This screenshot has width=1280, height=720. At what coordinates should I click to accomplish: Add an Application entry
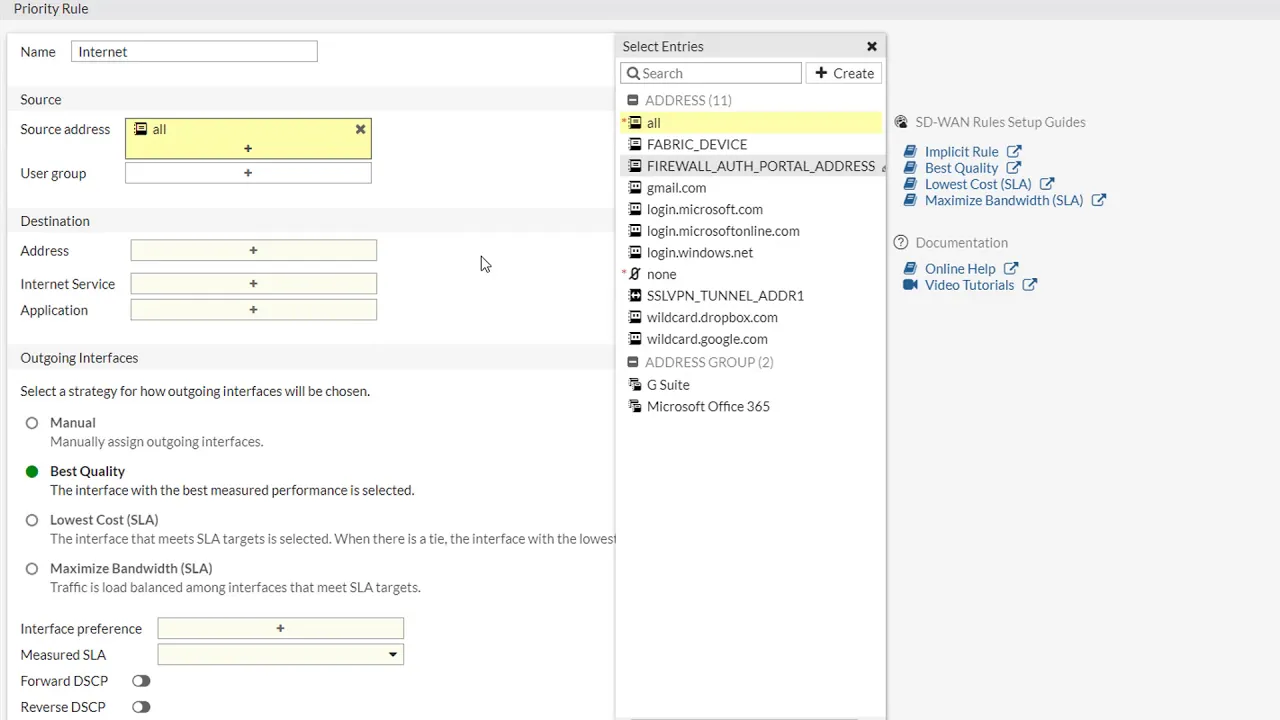(x=253, y=310)
